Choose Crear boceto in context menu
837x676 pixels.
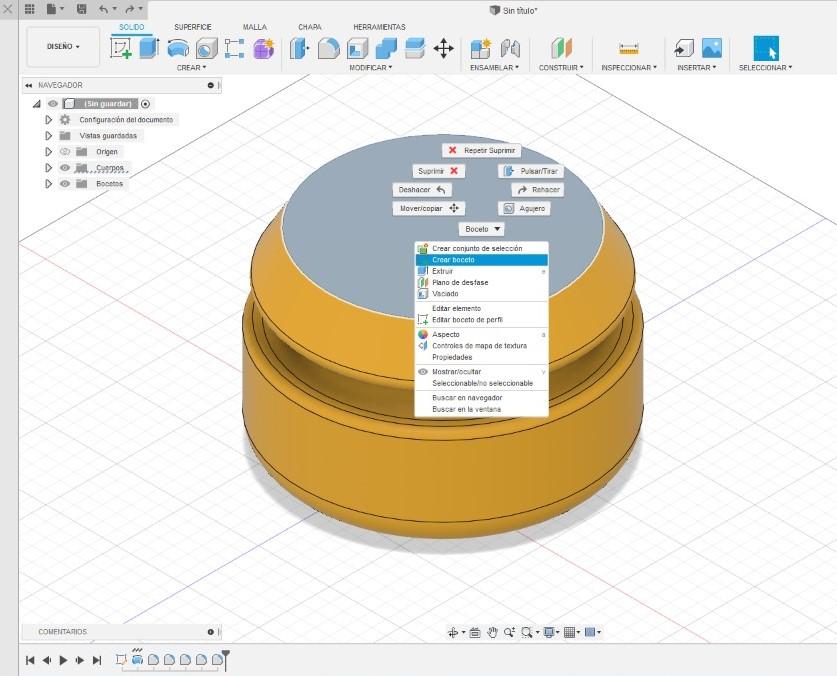pyautogui.click(x=481, y=260)
